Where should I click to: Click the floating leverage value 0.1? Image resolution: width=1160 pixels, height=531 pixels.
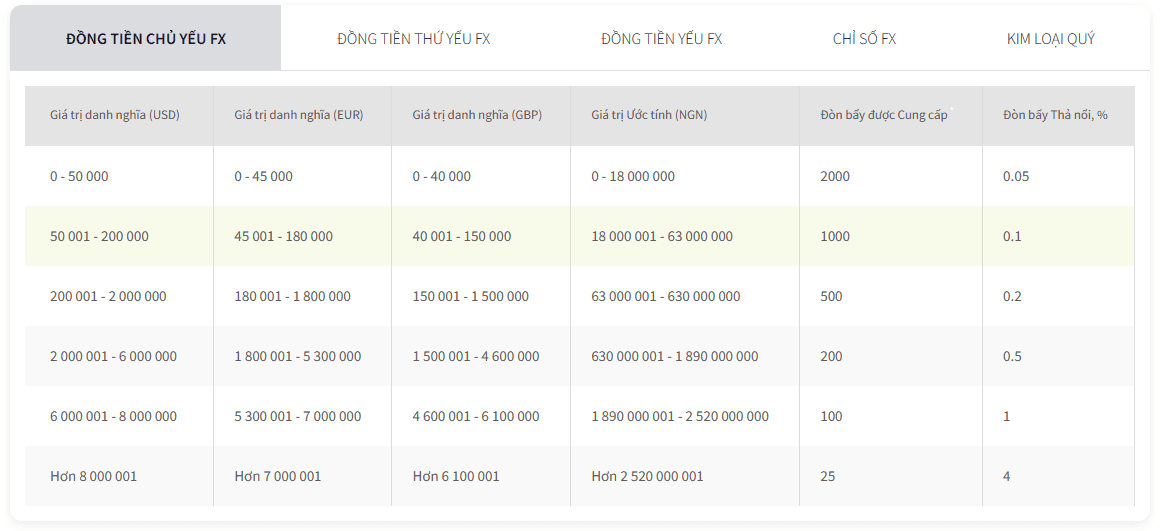(1012, 237)
